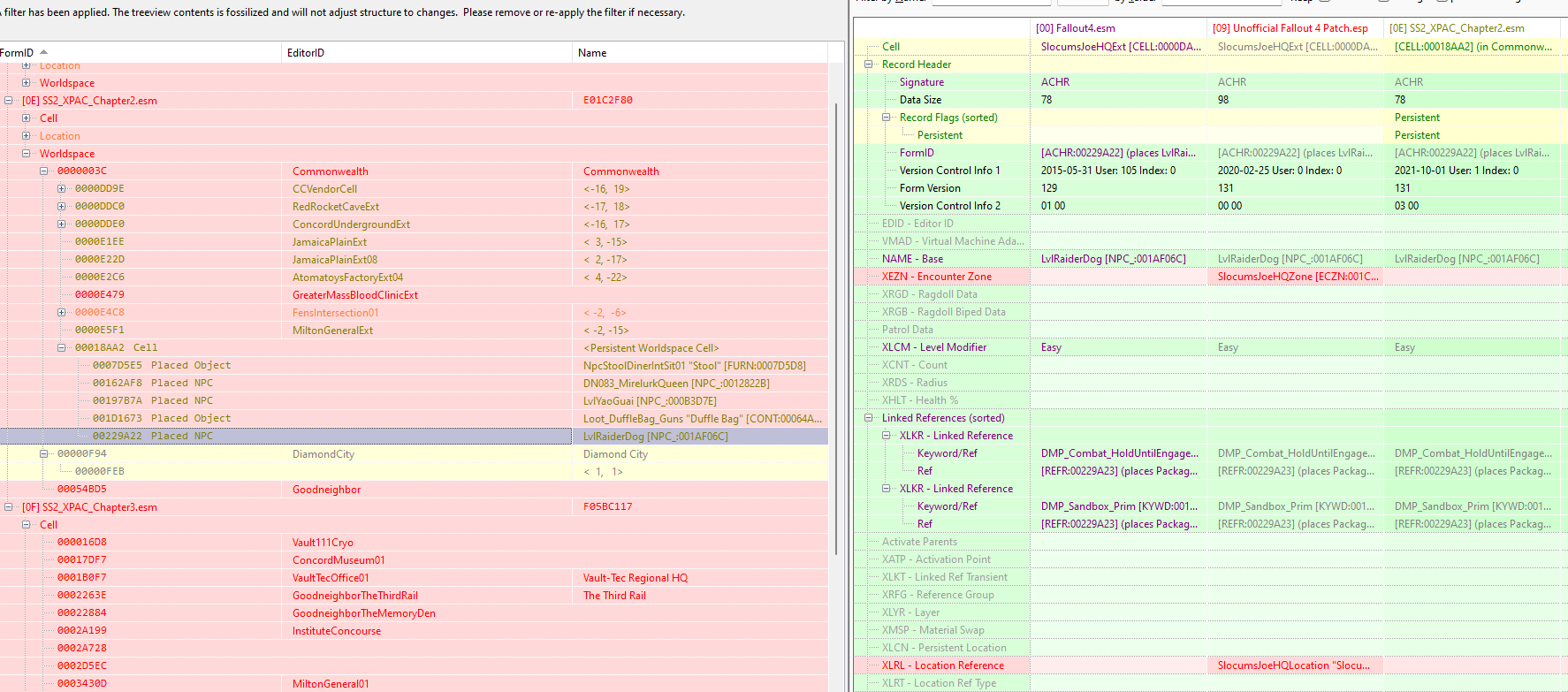Select the 00000FEB DiamondCity child cell
This screenshot has width=1568, height=692.
[x=414, y=472]
